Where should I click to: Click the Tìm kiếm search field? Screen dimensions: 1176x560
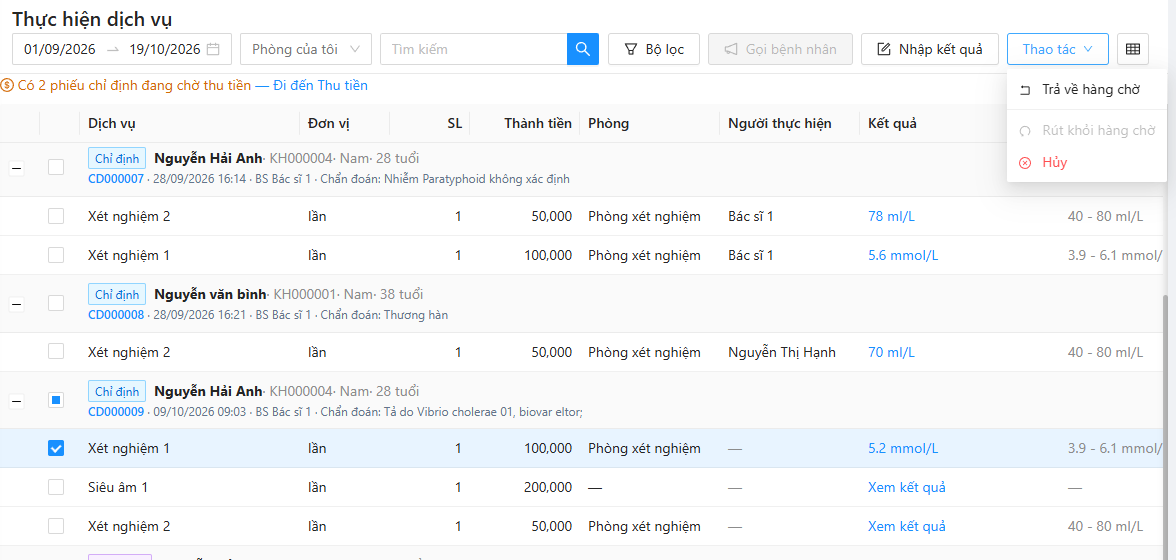point(473,49)
